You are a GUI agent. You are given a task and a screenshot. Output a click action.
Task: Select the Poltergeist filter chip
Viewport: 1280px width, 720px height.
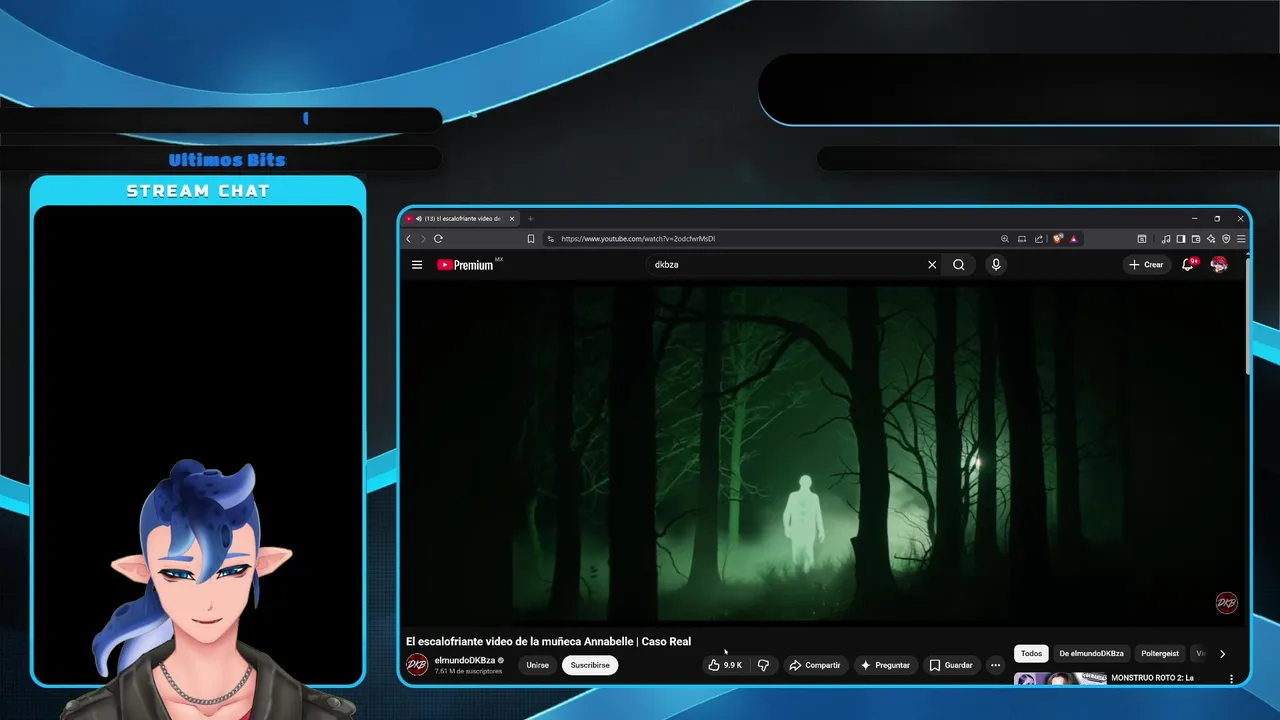tap(1160, 653)
